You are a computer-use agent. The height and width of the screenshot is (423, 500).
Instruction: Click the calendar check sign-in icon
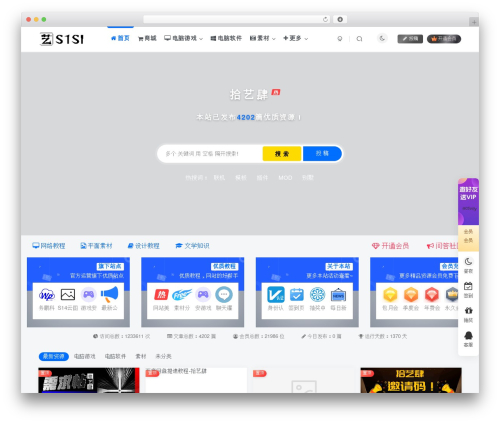(297, 295)
